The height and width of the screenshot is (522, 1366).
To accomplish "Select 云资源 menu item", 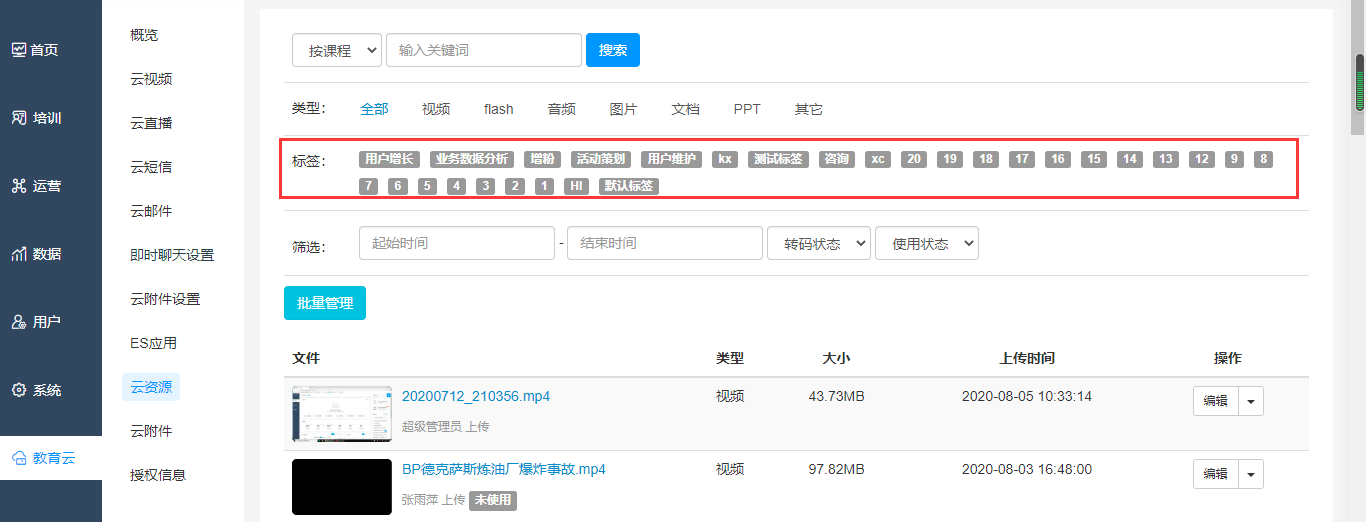I will 151,387.
